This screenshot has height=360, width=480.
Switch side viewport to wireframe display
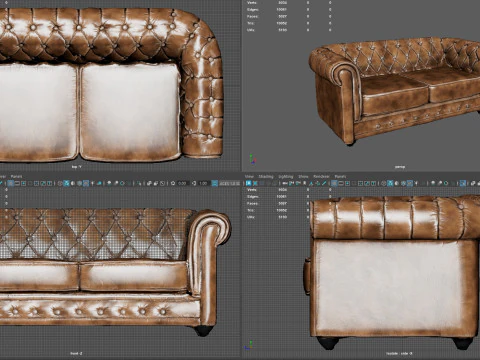[x=383, y=183]
